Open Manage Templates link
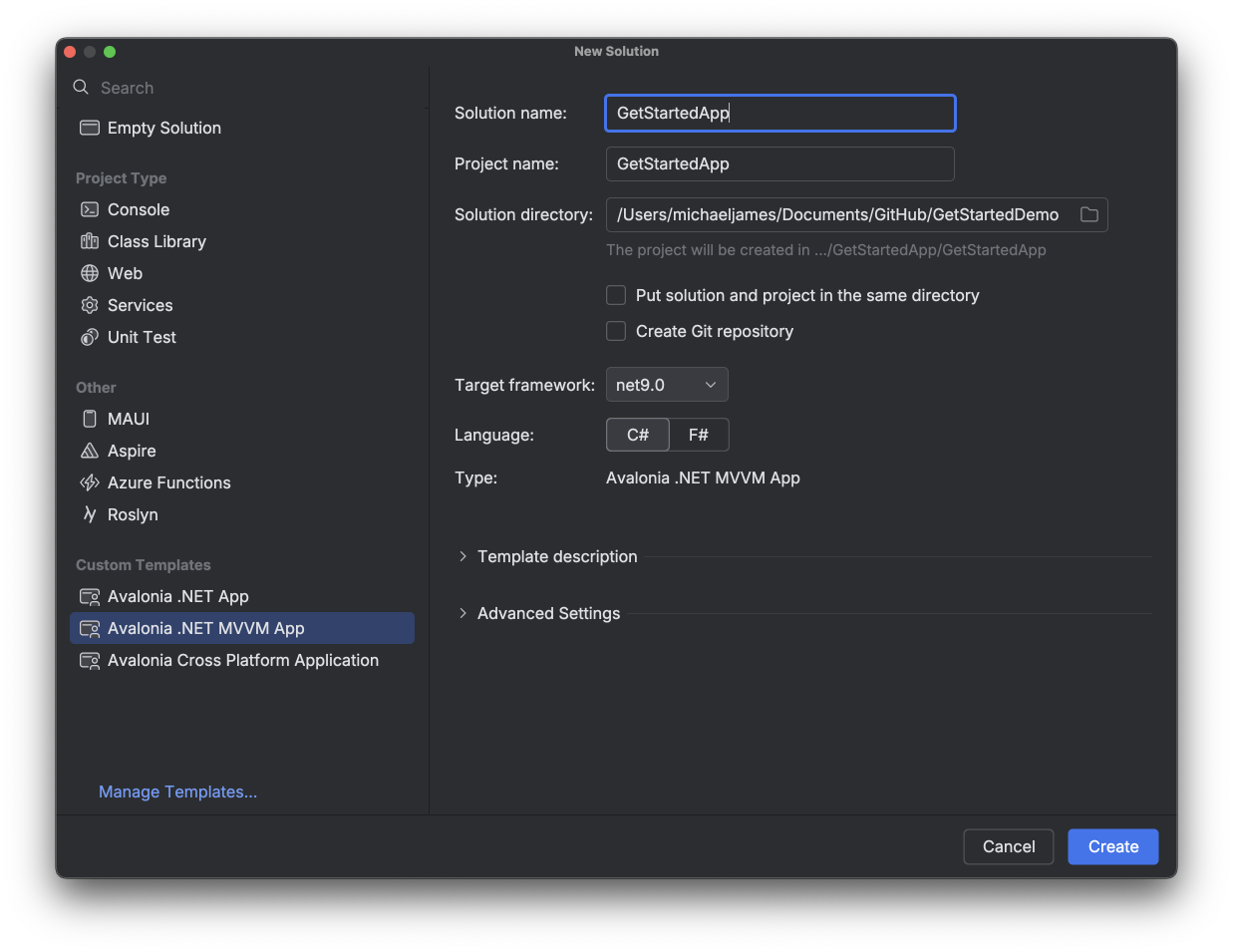 (x=177, y=792)
